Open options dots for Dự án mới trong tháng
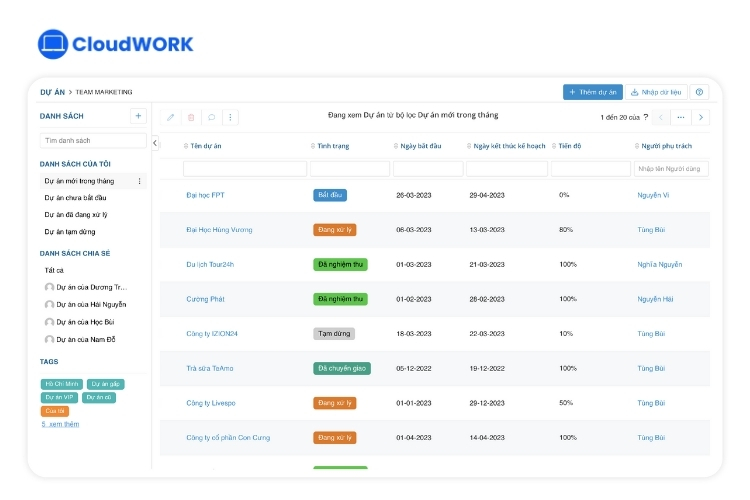750x500 pixels. (139, 181)
